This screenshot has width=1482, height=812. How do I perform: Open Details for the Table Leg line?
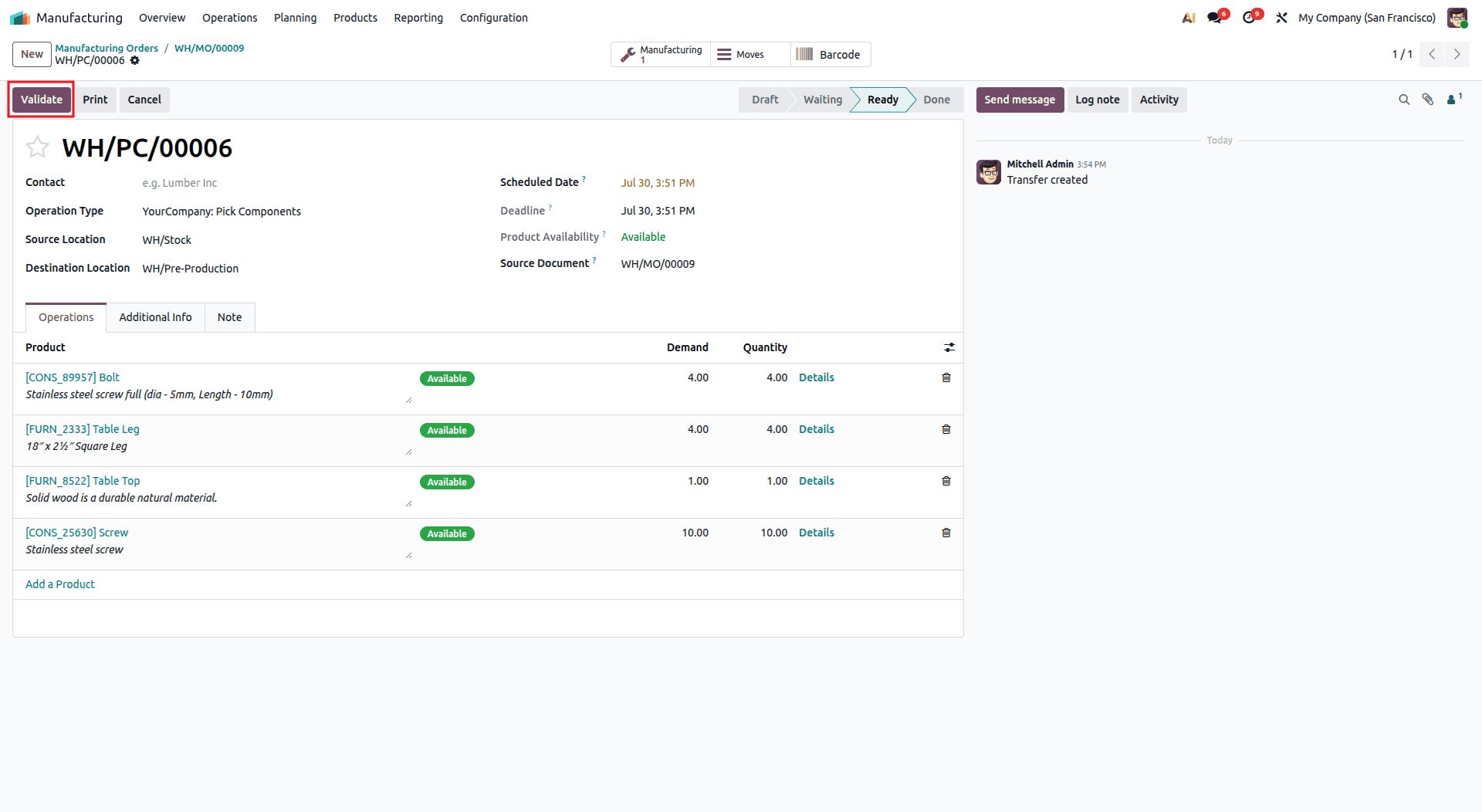tap(817, 429)
